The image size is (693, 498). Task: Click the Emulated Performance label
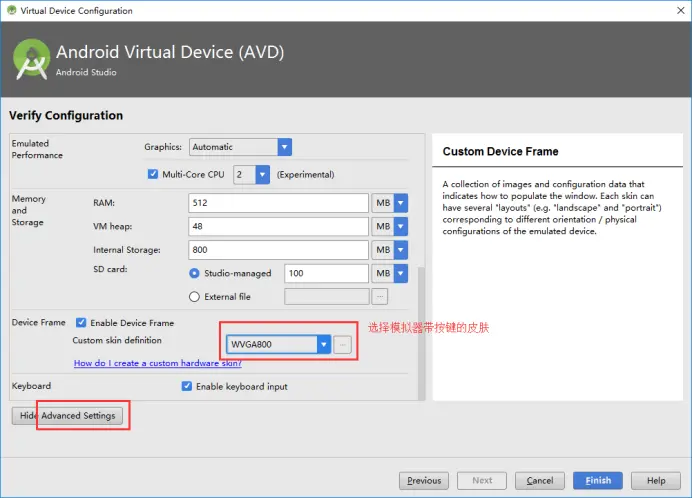(x=37, y=149)
